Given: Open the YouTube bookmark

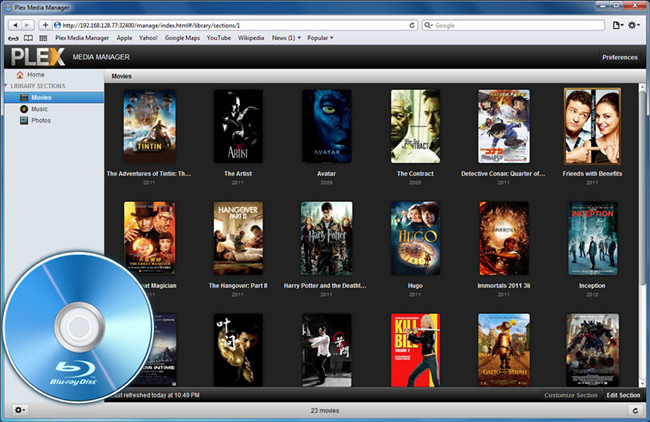Looking at the screenshot, I should coord(218,38).
